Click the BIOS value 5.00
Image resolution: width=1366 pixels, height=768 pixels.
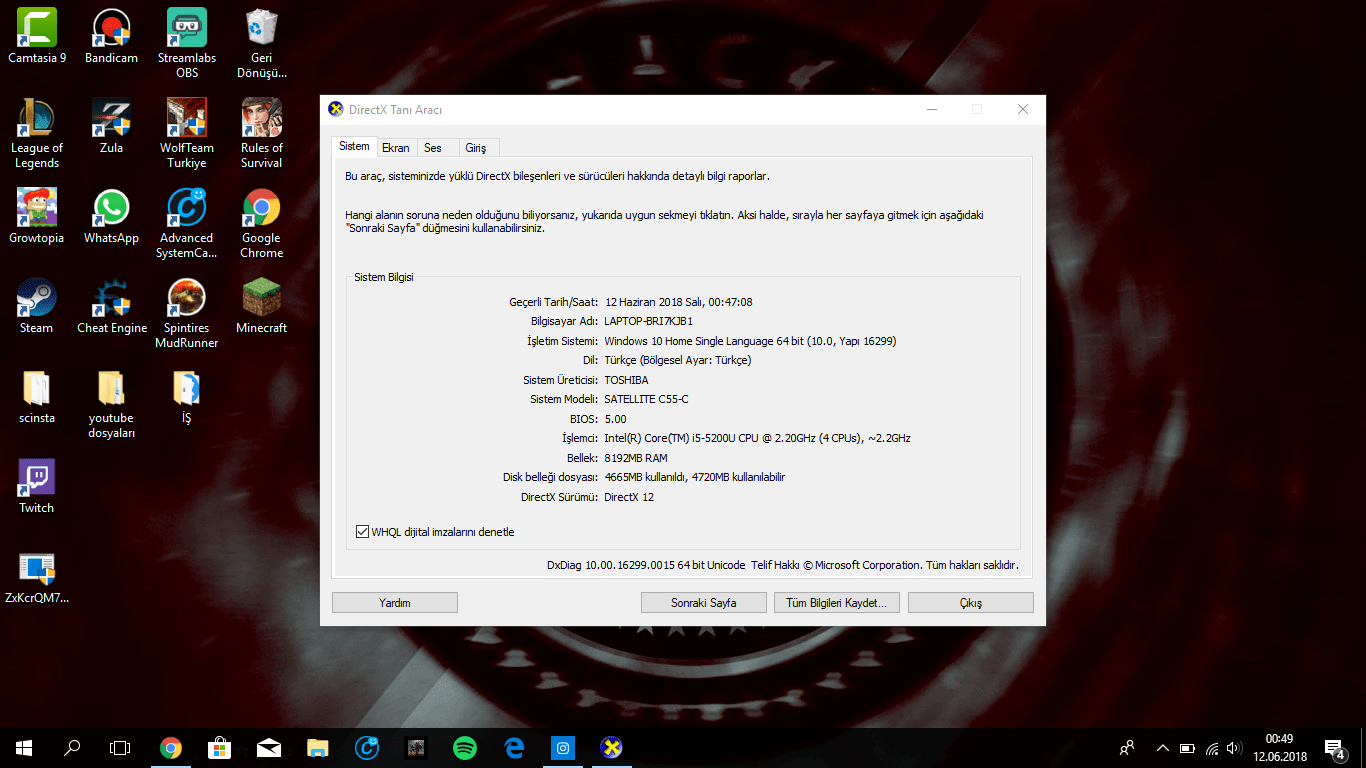coord(616,419)
